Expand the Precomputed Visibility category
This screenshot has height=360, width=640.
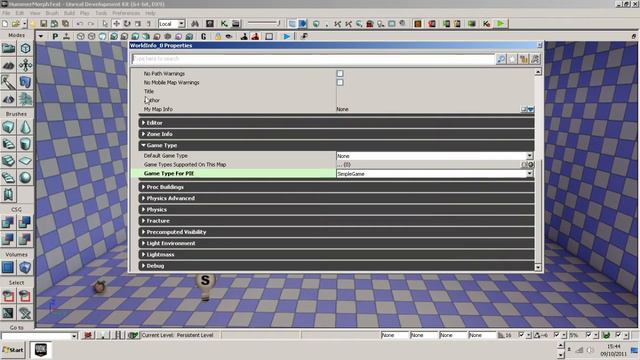pos(336,232)
